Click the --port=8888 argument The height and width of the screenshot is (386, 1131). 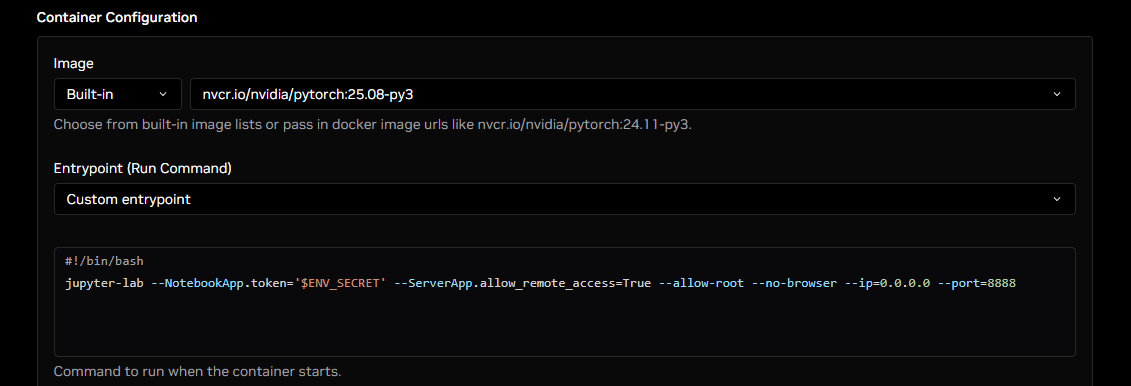click(977, 284)
